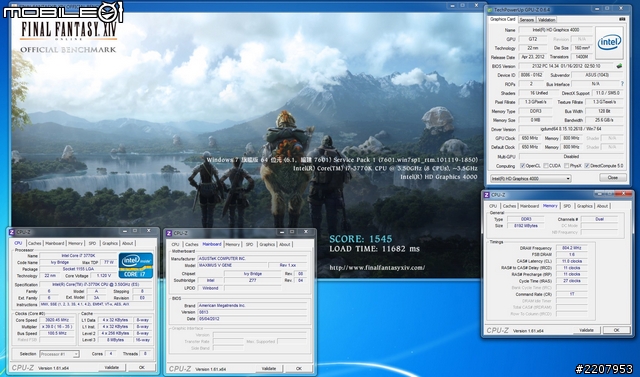Click GPU-Z camera screenshot icon
Viewport: 640px width, 377px height.
pos(622,19)
